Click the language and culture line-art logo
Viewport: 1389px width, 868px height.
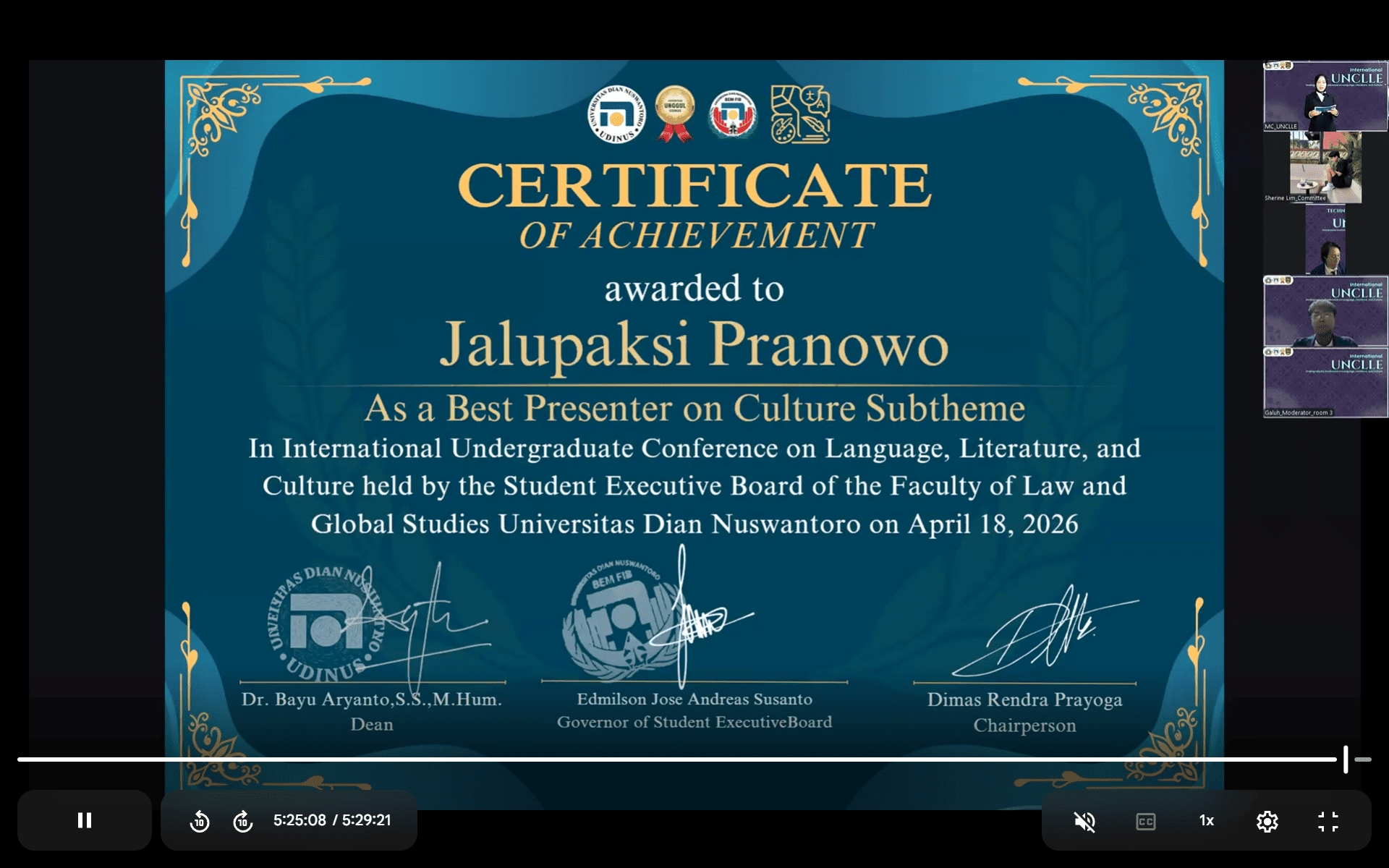pos(800,114)
